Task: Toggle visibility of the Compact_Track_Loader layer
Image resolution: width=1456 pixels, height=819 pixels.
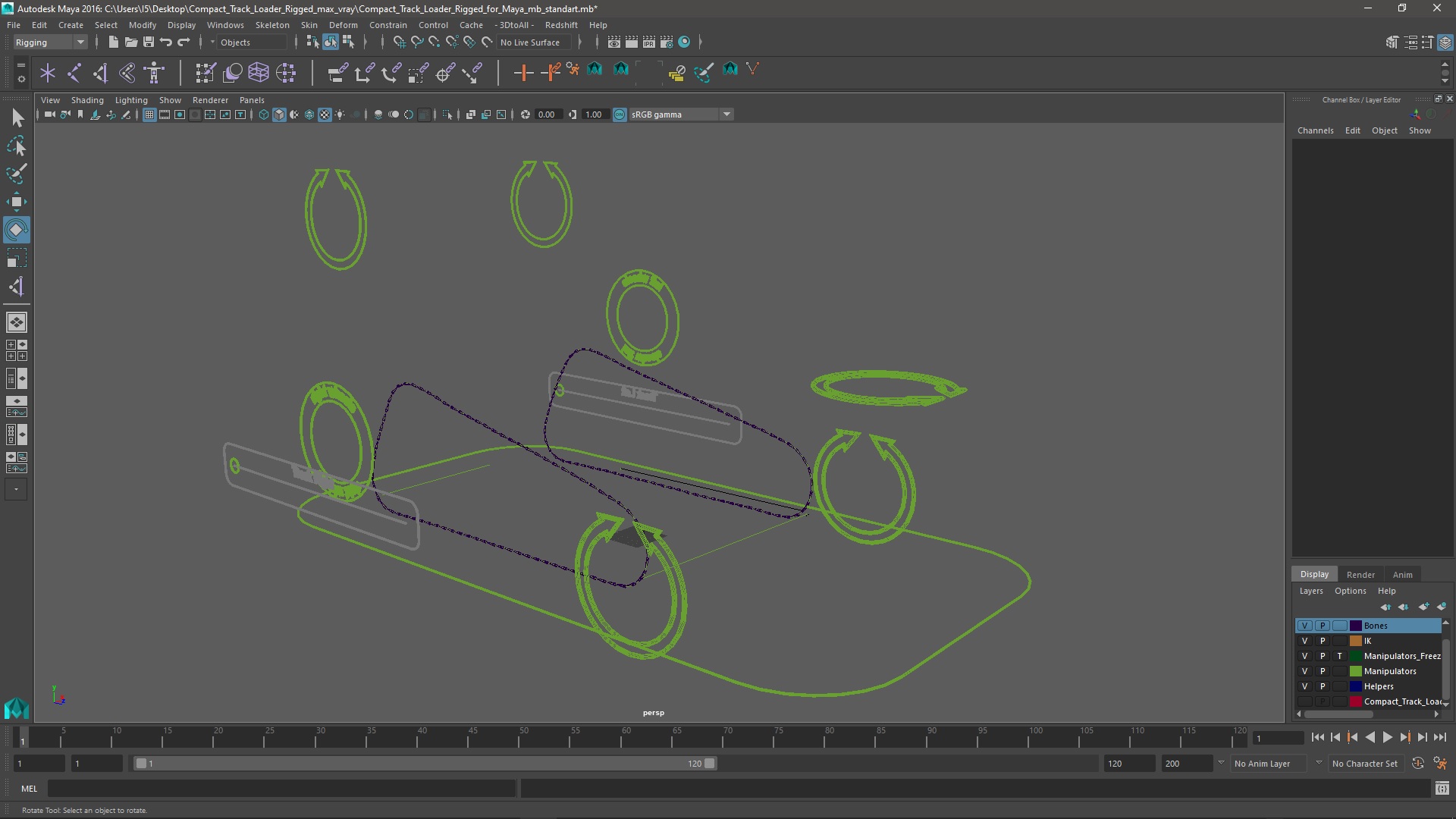Action: point(1304,701)
